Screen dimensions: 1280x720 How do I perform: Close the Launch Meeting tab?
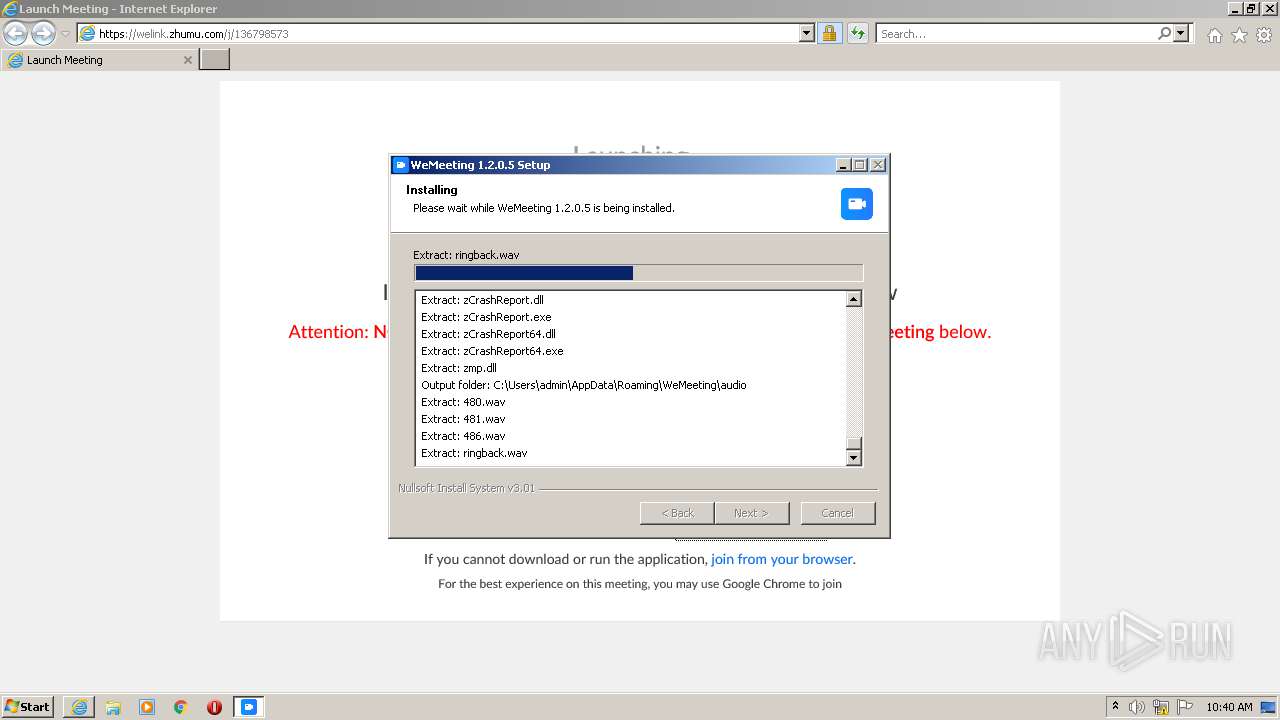click(x=187, y=60)
